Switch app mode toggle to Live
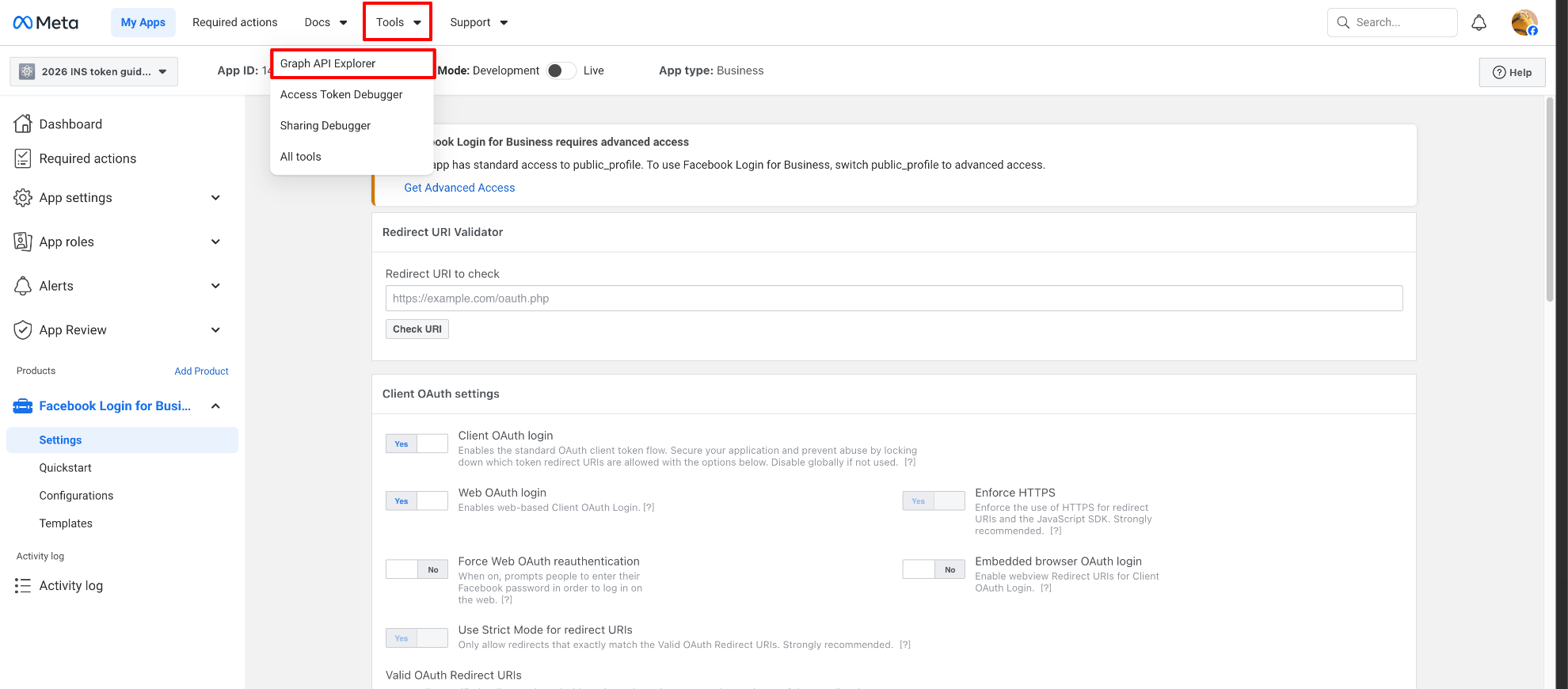Viewport: 1568px width, 689px height. (x=561, y=70)
